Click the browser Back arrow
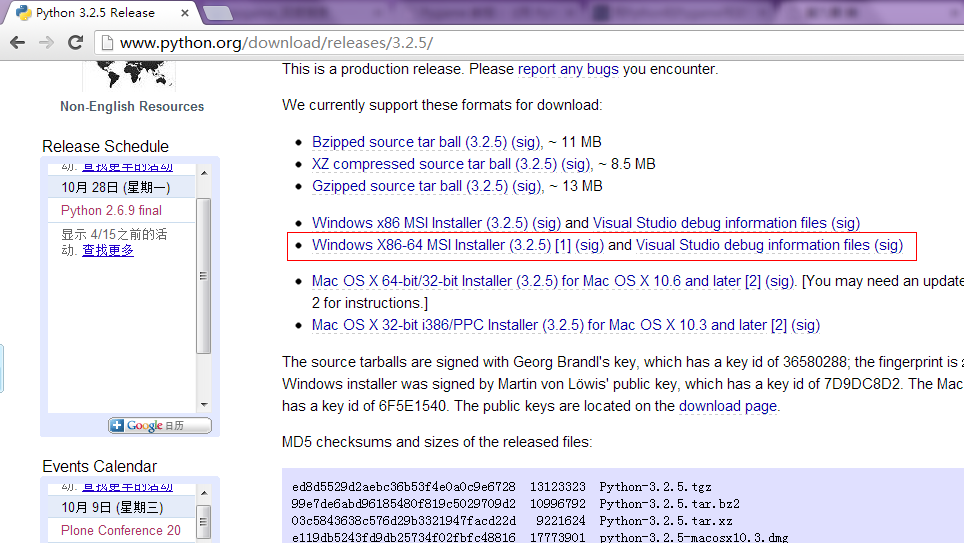 (x=18, y=42)
